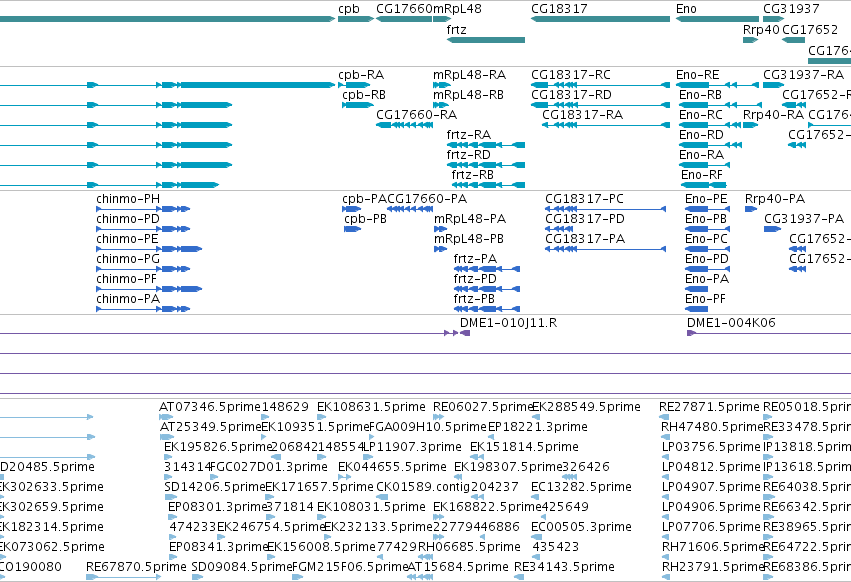Select the chinmo-PE protein label
851x582 pixels.
click(127, 239)
